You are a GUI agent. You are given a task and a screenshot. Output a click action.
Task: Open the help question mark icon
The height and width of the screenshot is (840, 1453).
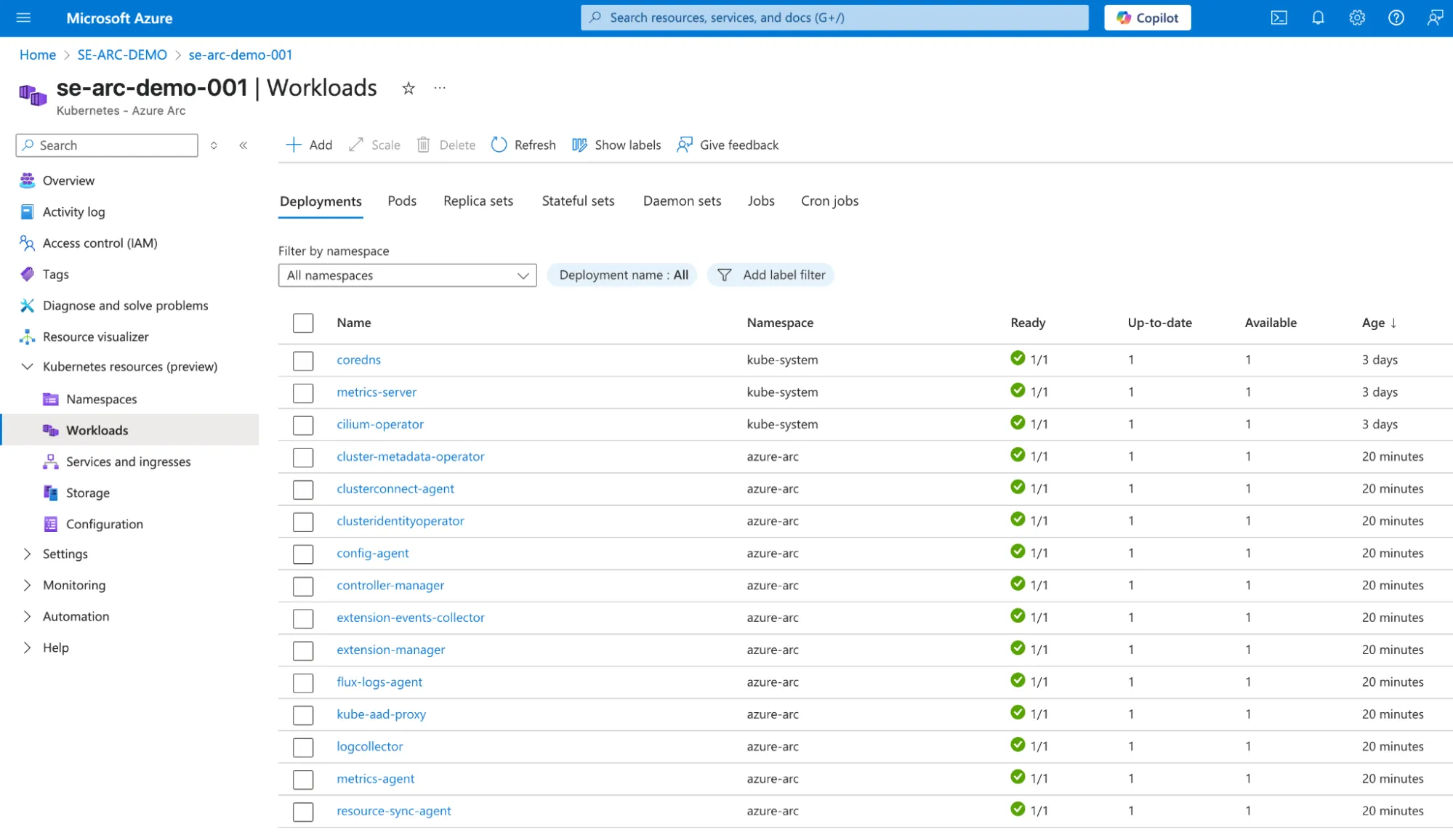pyautogui.click(x=1396, y=17)
